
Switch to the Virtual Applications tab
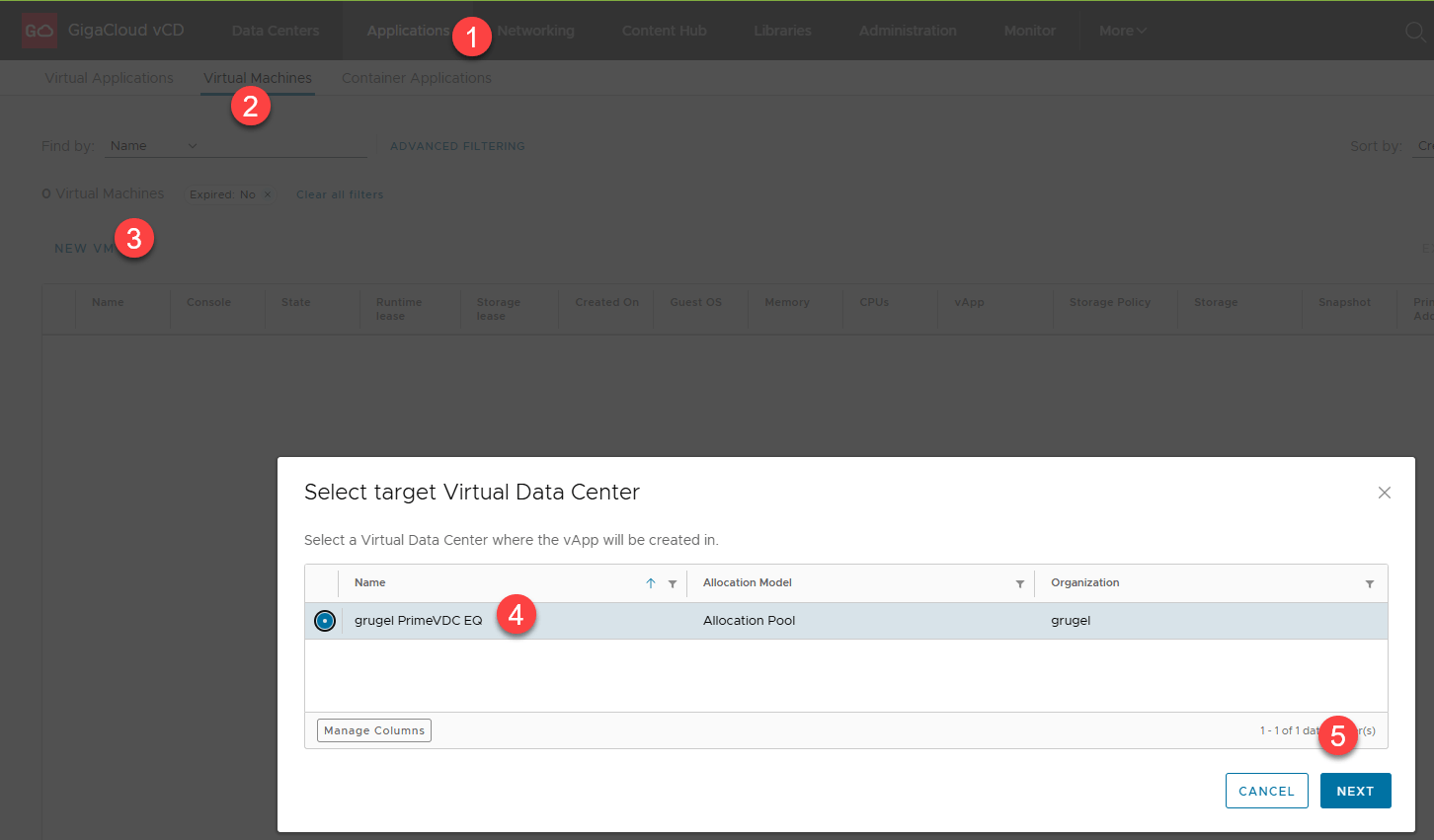pyautogui.click(x=109, y=78)
